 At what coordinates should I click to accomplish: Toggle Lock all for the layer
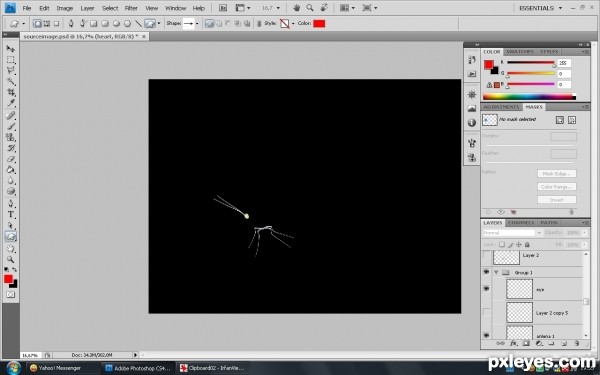point(527,245)
